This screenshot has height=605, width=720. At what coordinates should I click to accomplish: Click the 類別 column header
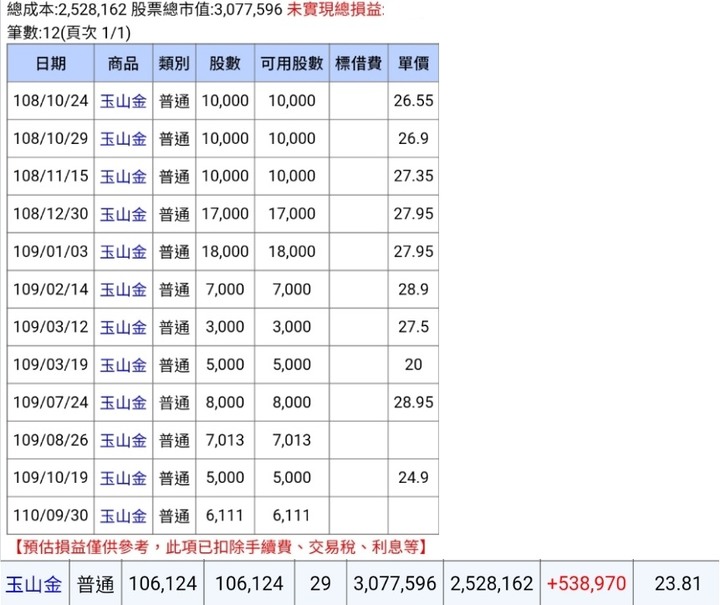(174, 63)
